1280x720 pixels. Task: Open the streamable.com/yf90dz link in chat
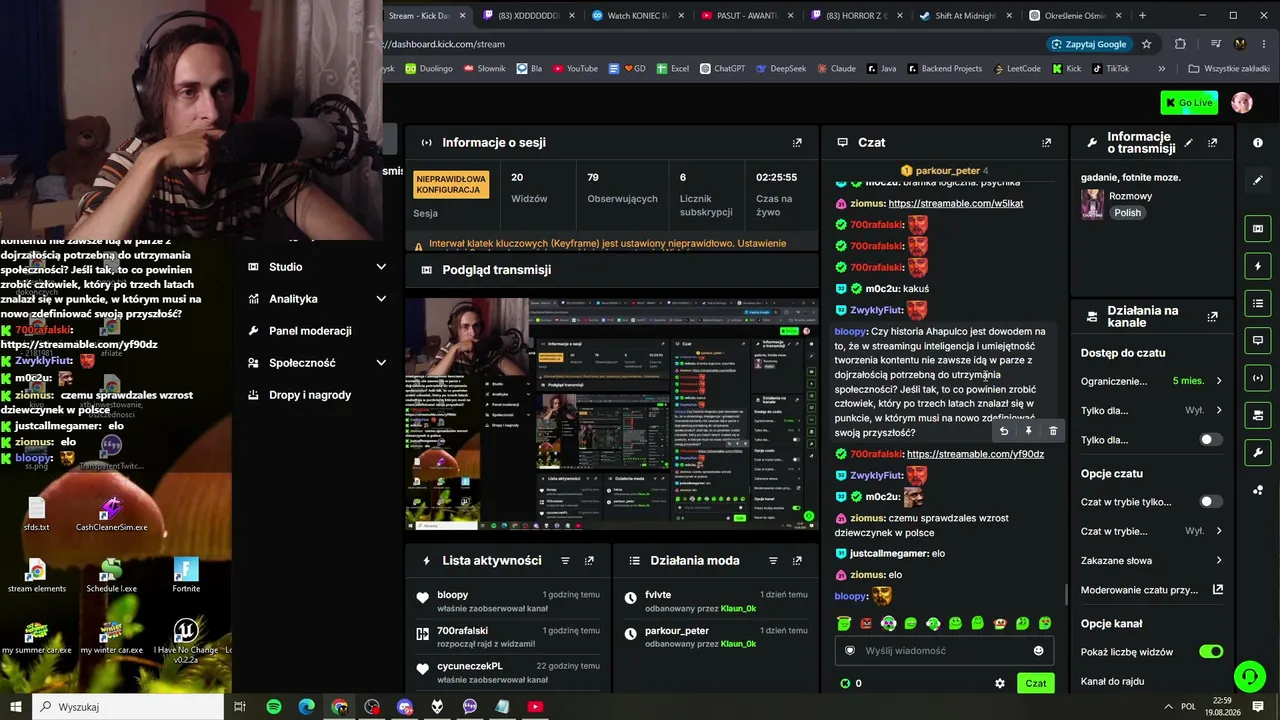975,455
